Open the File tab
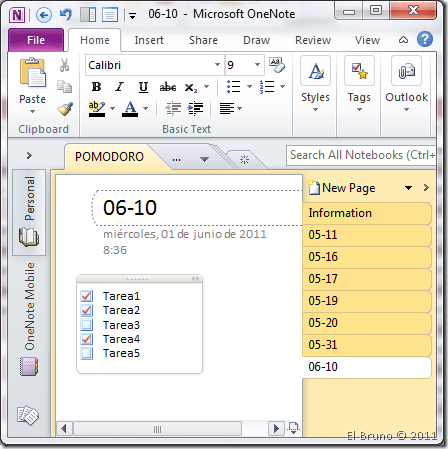The image size is (448, 449). tap(36, 40)
